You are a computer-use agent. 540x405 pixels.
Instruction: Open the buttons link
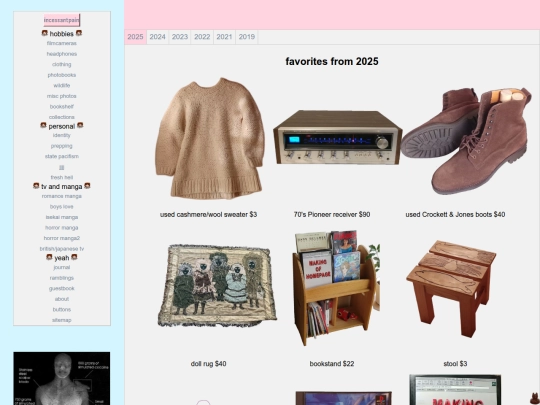62,310
